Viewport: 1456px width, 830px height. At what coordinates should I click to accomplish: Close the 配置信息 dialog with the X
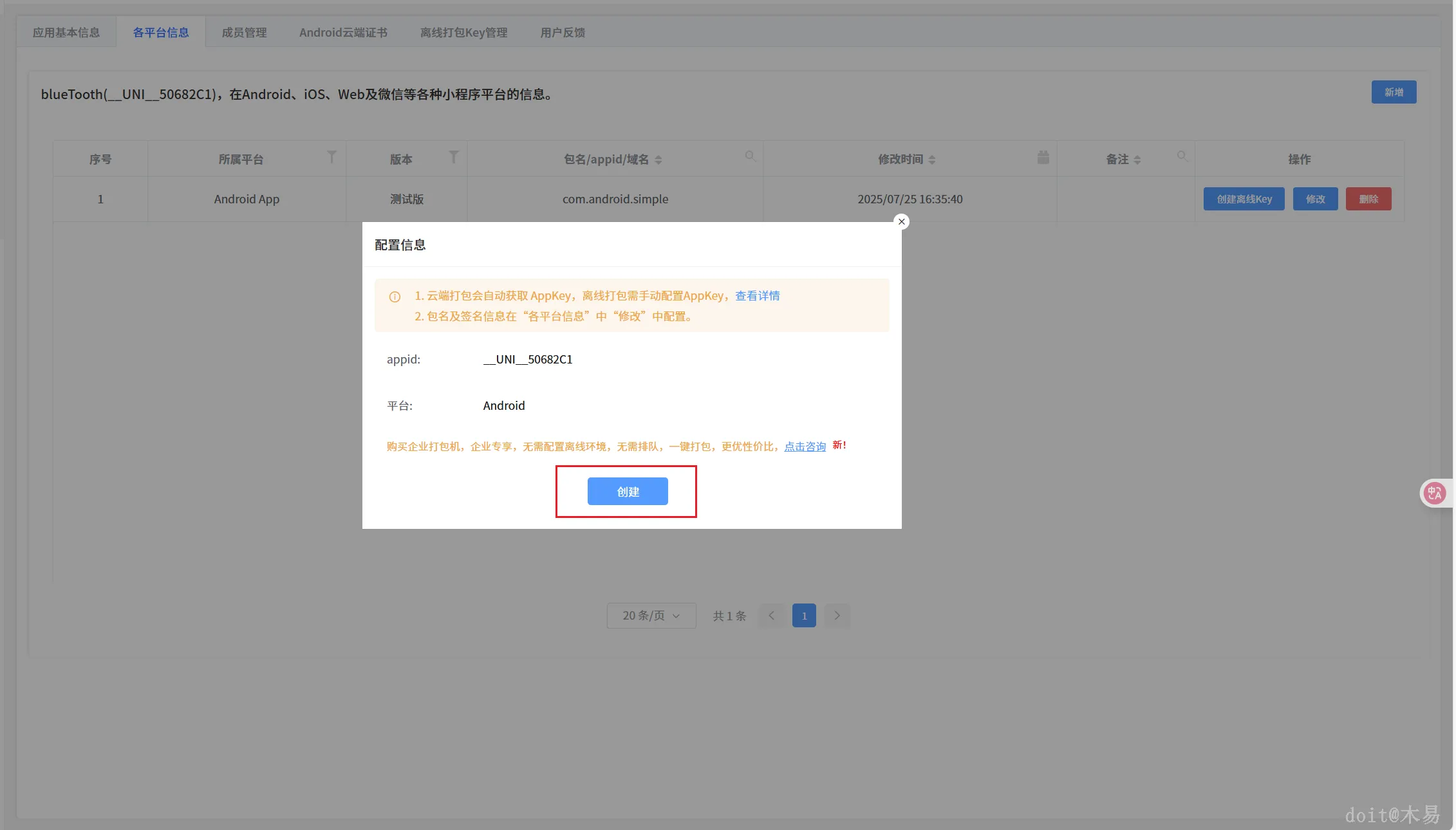pos(901,221)
